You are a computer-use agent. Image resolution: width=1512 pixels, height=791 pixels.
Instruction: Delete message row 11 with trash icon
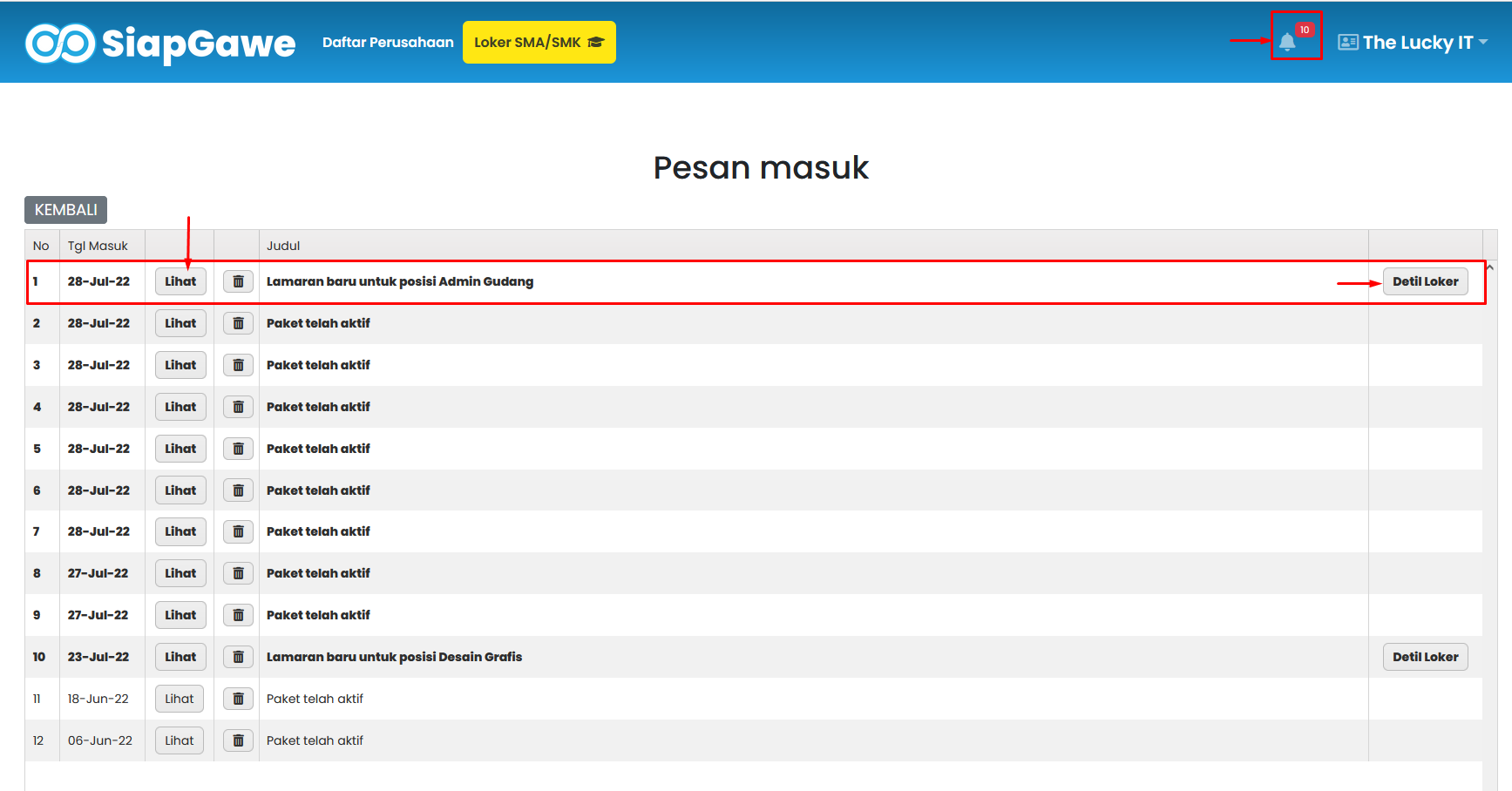[x=238, y=699]
